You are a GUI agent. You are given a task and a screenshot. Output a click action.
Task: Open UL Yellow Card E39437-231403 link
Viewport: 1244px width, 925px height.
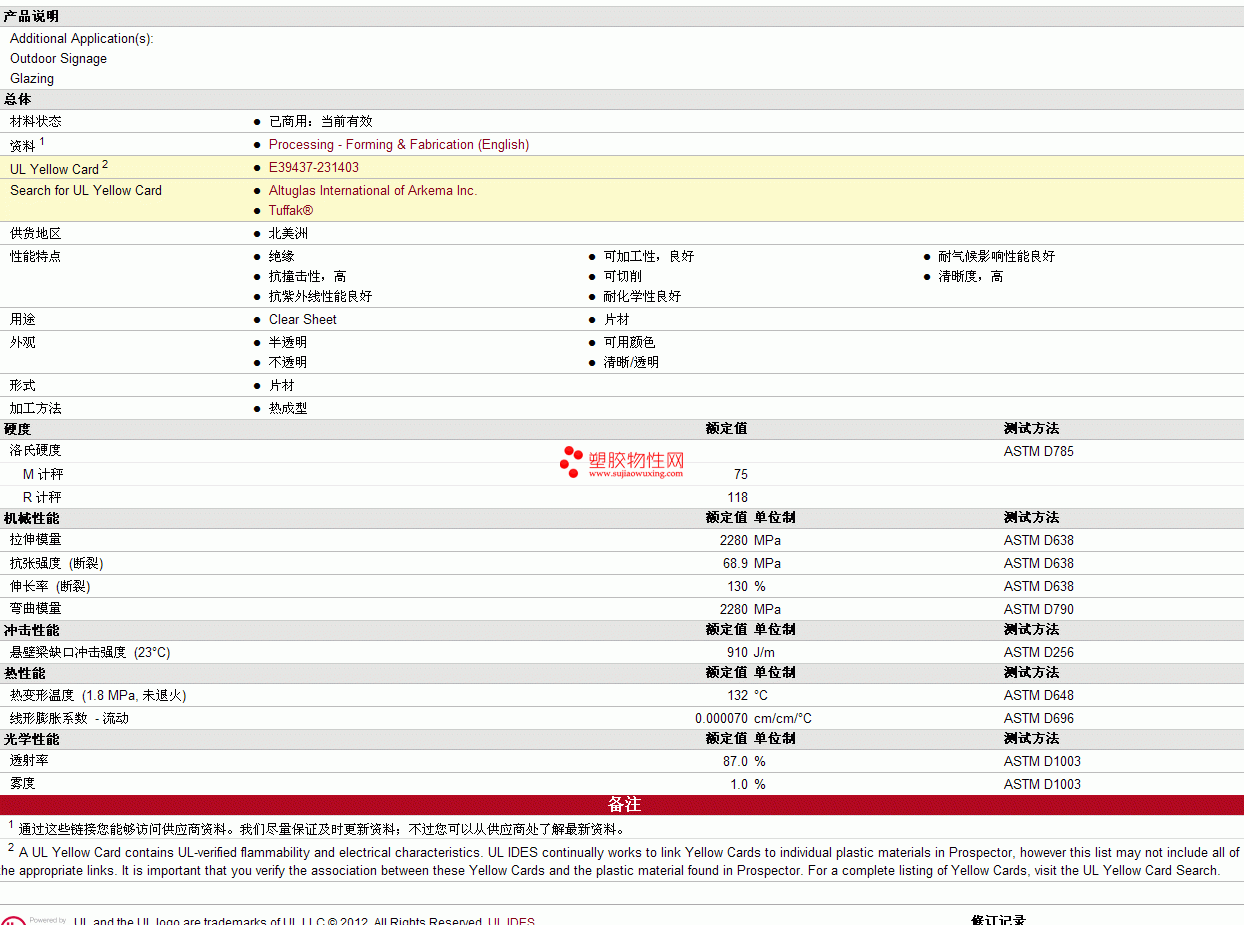point(313,168)
